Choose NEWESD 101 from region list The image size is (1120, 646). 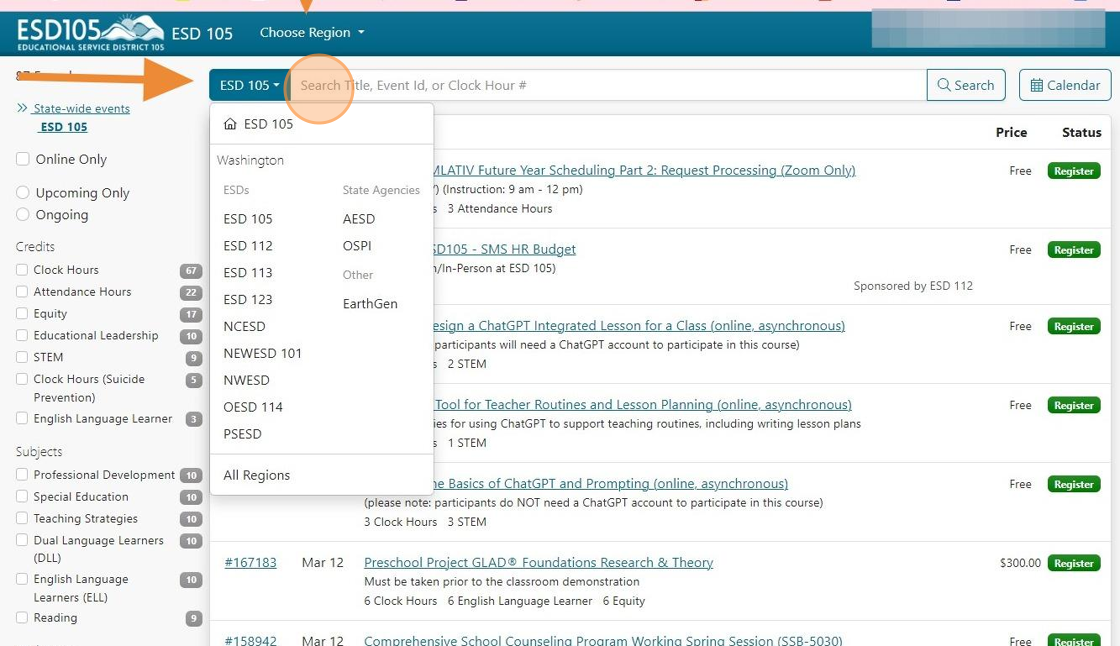262,353
